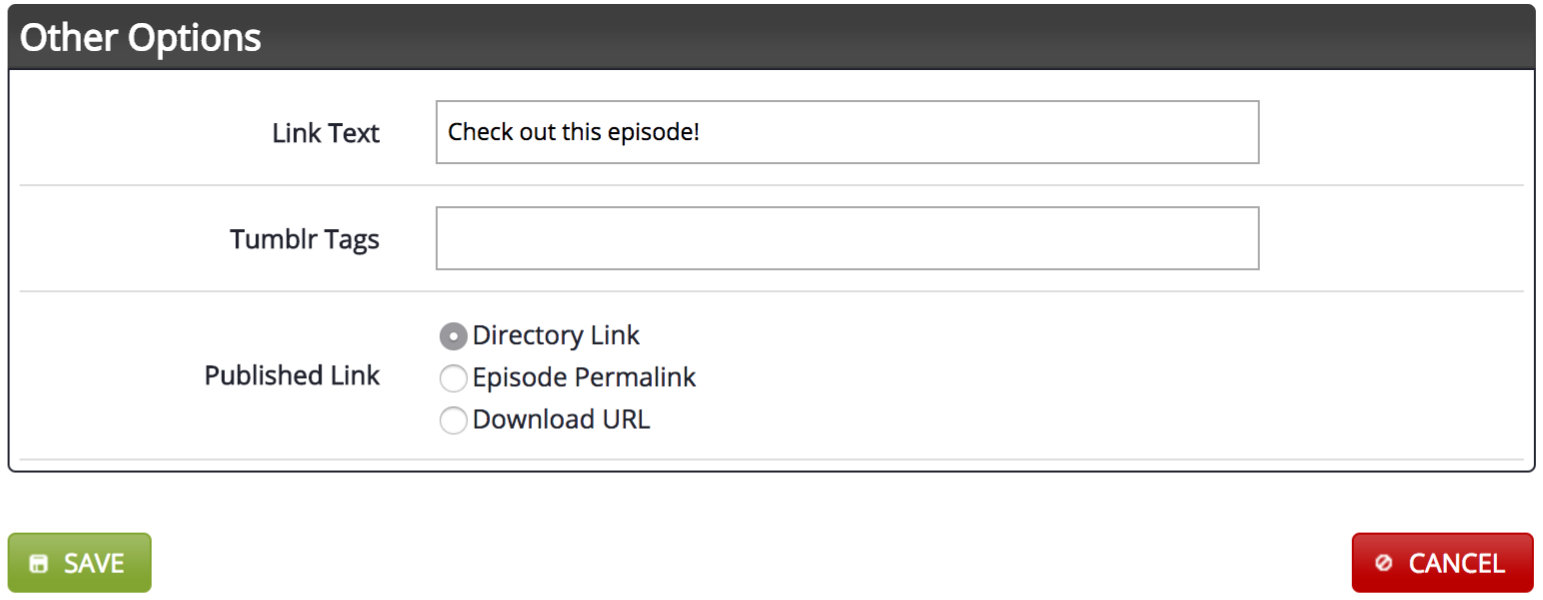Place cursor after "episode!" in Link Text
1543x600 pixels.
pyautogui.click(x=702, y=132)
